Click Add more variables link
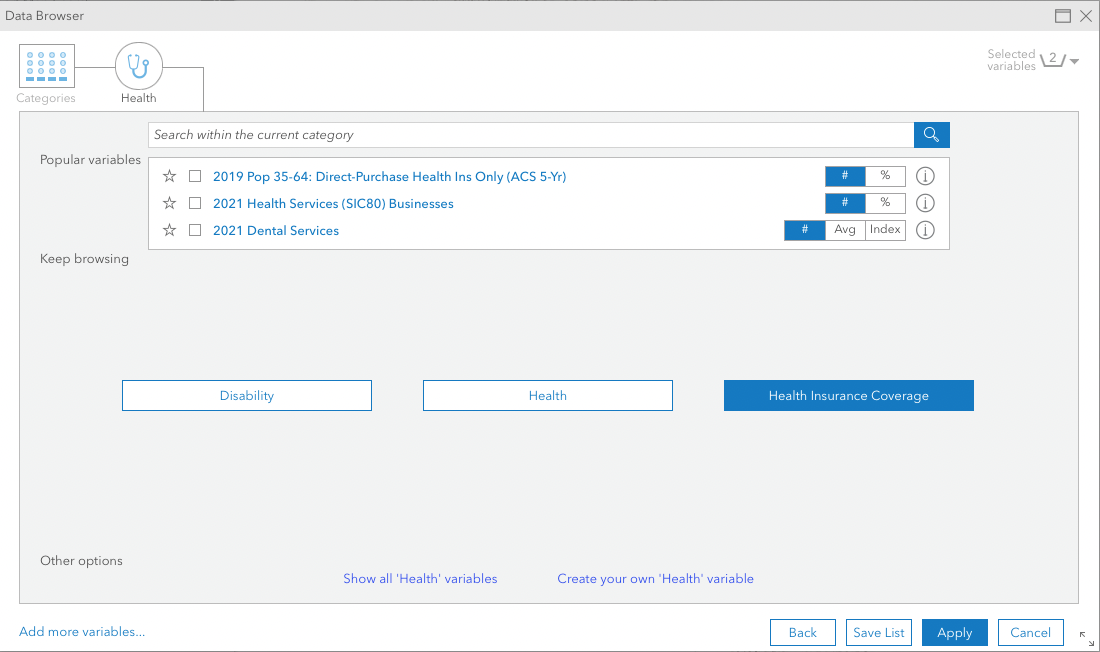This screenshot has width=1100, height=652. 82,632
